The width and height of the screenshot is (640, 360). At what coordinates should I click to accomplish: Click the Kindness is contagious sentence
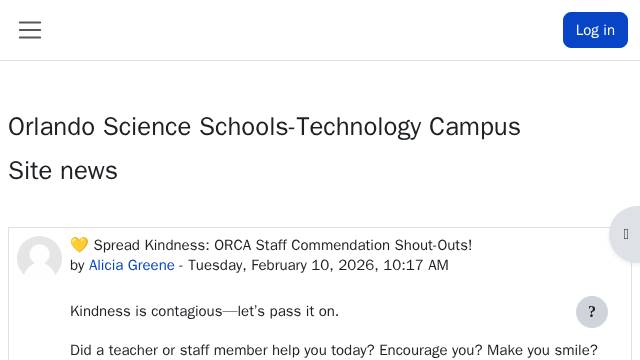204,311
